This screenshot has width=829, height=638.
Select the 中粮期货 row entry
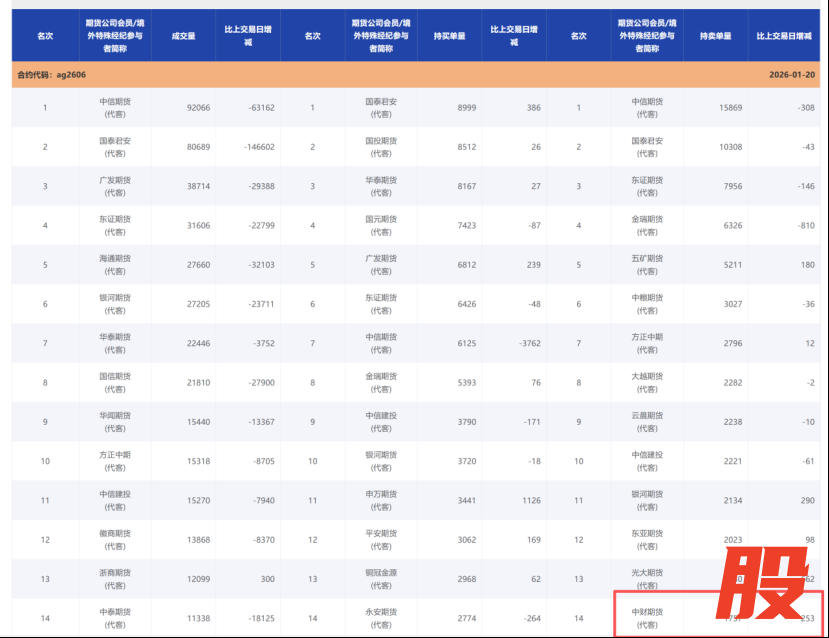pos(647,304)
